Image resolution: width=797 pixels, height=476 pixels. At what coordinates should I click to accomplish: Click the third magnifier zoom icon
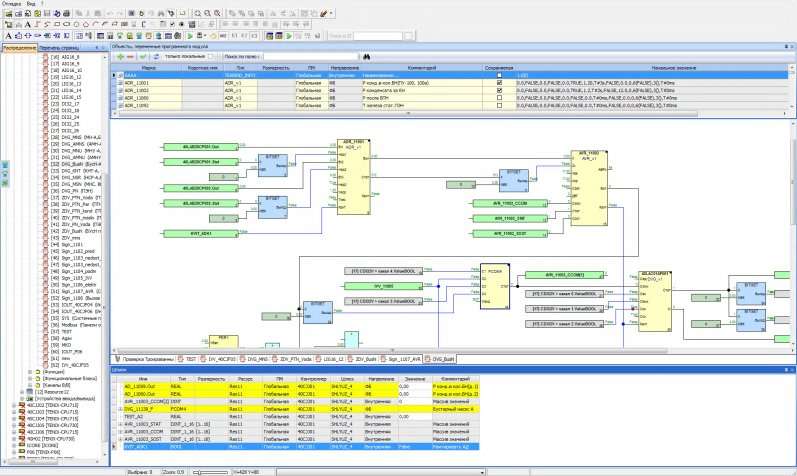[x=217, y=13]
